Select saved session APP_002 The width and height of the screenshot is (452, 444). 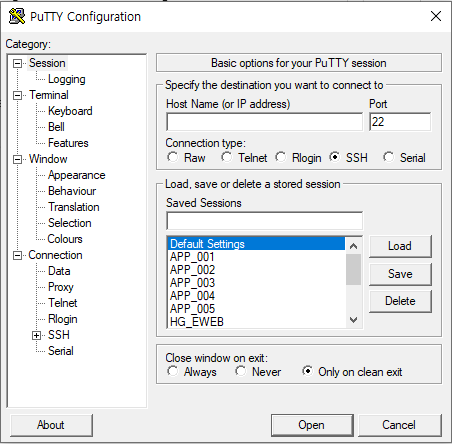click(256, 270)
